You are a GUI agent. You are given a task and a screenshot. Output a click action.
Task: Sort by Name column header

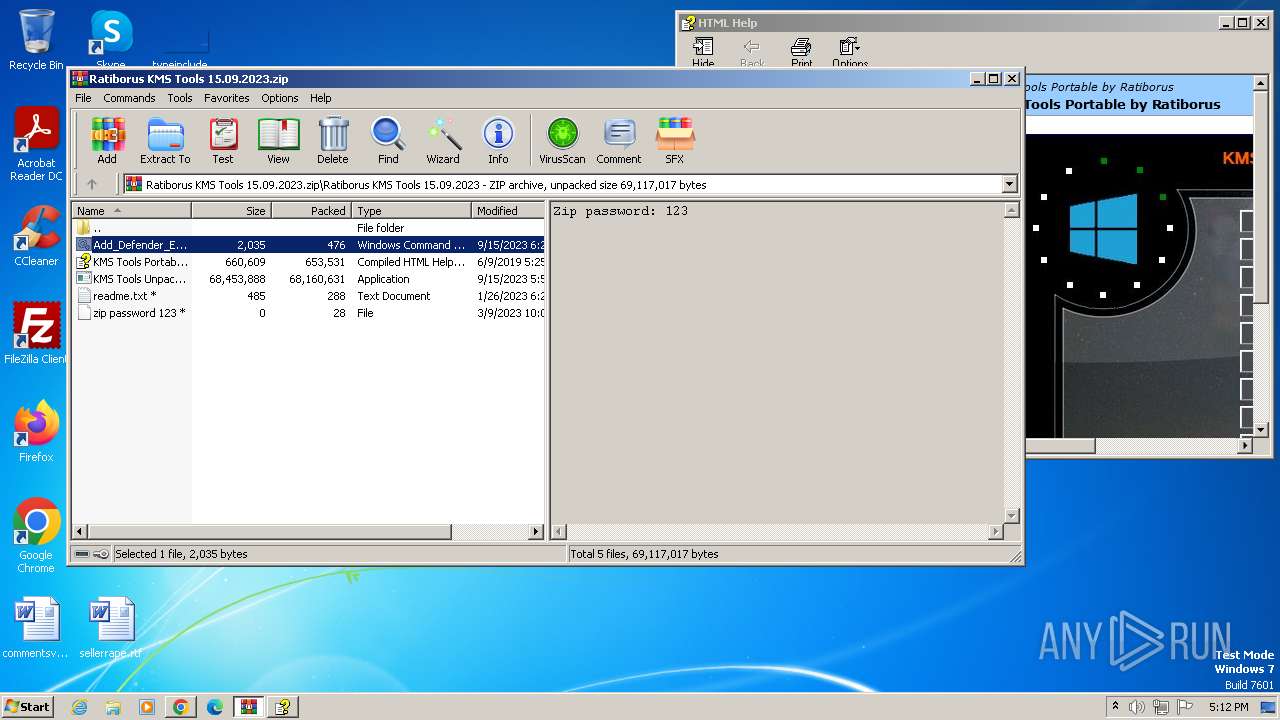(131, 211)
